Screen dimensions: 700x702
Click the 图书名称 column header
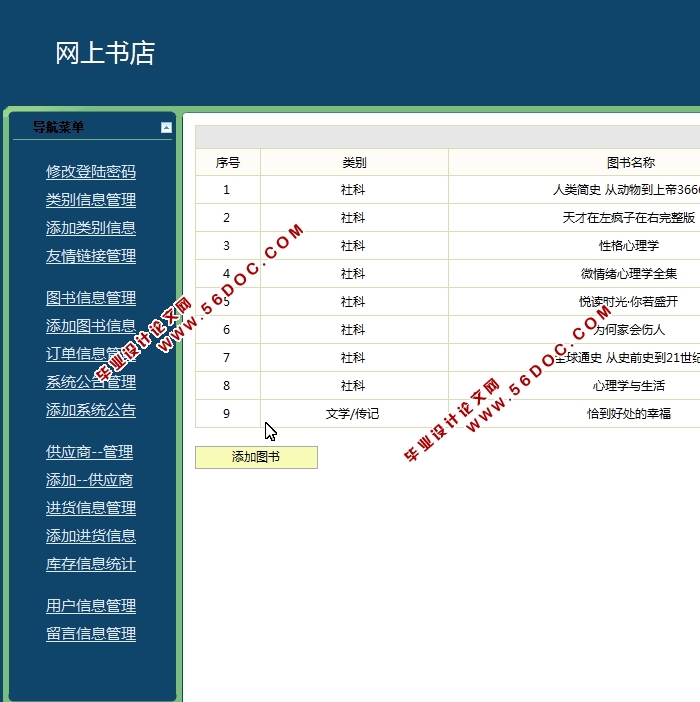[x=631, y=163]
